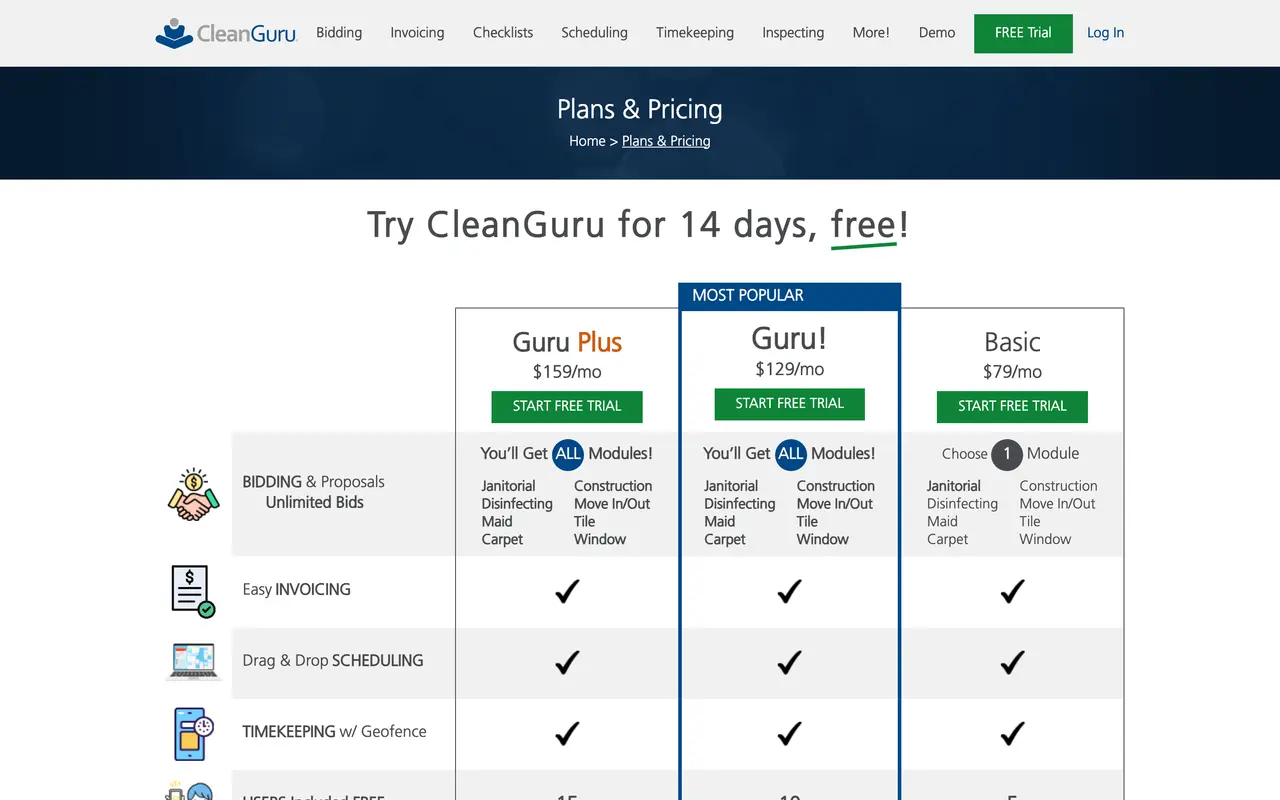Click the Log In link
The image size is (1280, 800).
(1105, 33)
